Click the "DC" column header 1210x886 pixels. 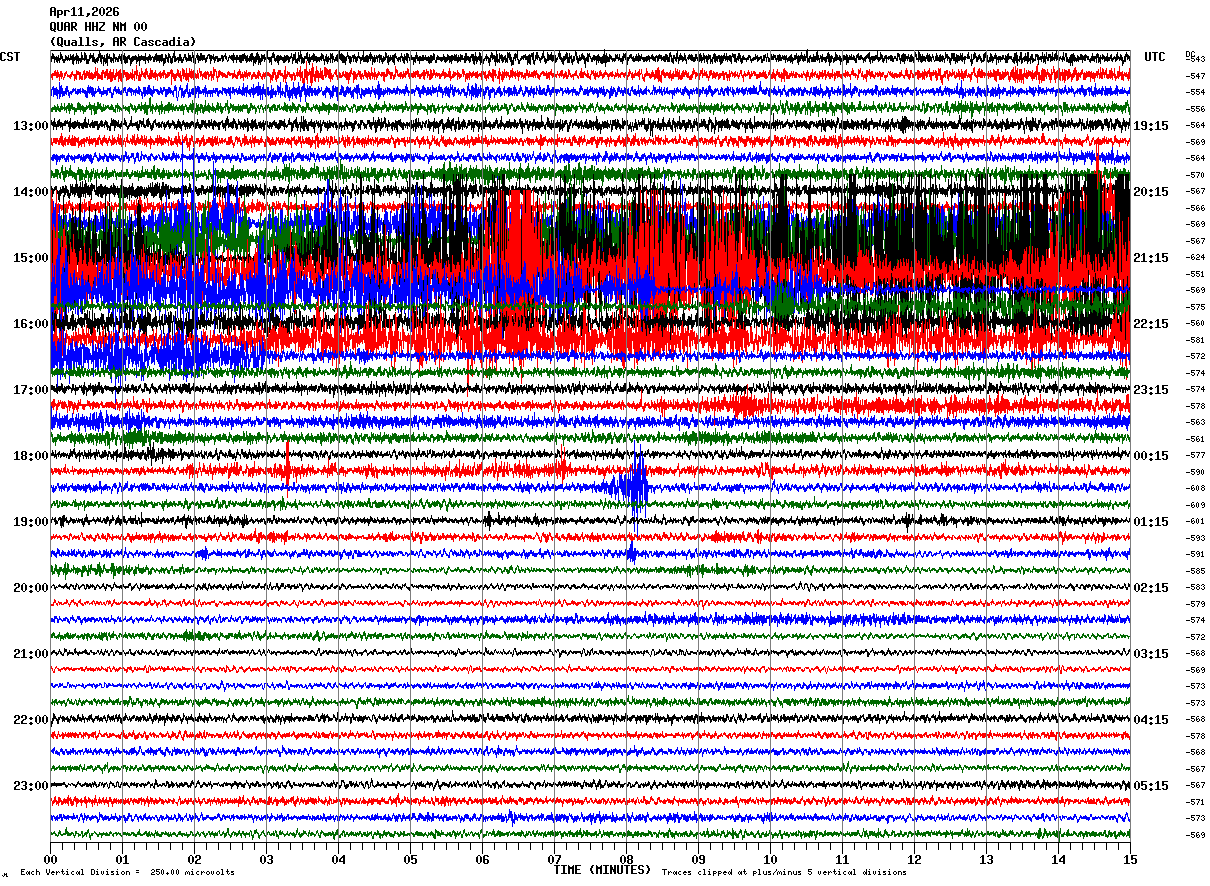(1190, 54)
